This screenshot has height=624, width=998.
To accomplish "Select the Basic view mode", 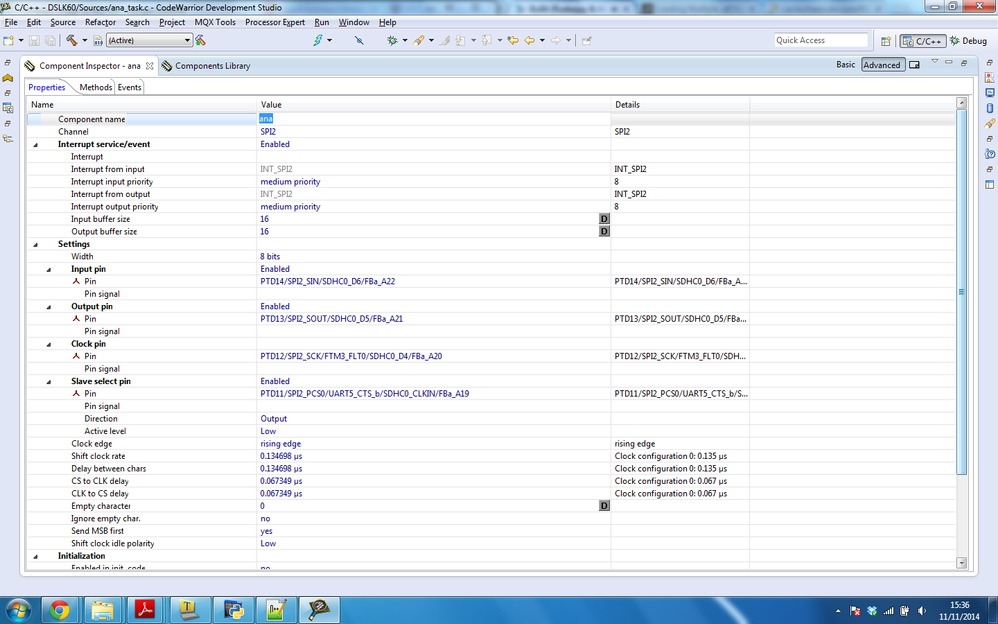I will [x=845, y=64].
